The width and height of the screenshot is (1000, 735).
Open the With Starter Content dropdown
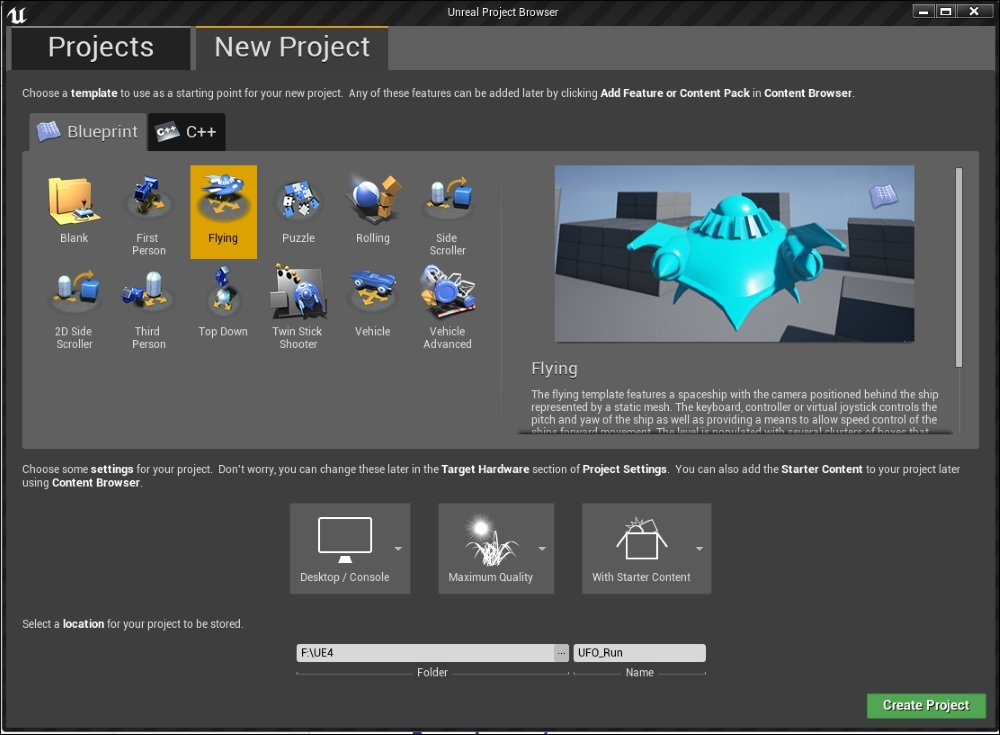tap(647, 549)
